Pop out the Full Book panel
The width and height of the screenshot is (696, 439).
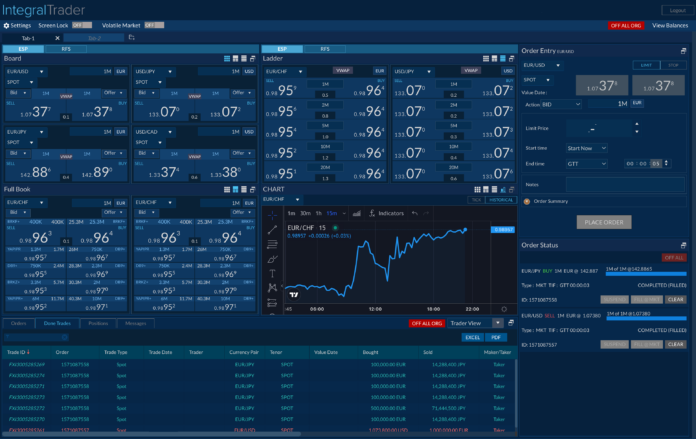253,190
